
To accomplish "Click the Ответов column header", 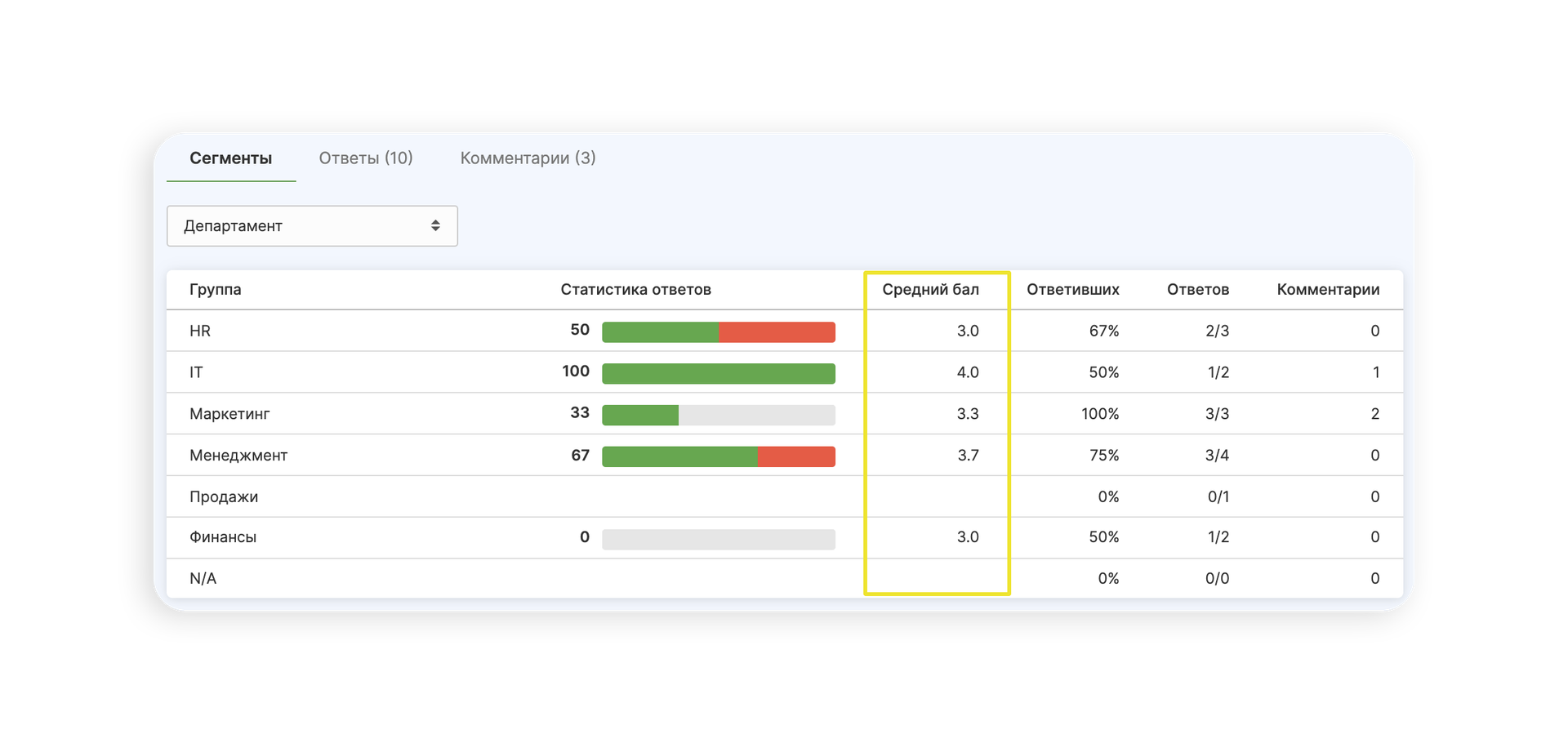I will tap(1198, 290).
